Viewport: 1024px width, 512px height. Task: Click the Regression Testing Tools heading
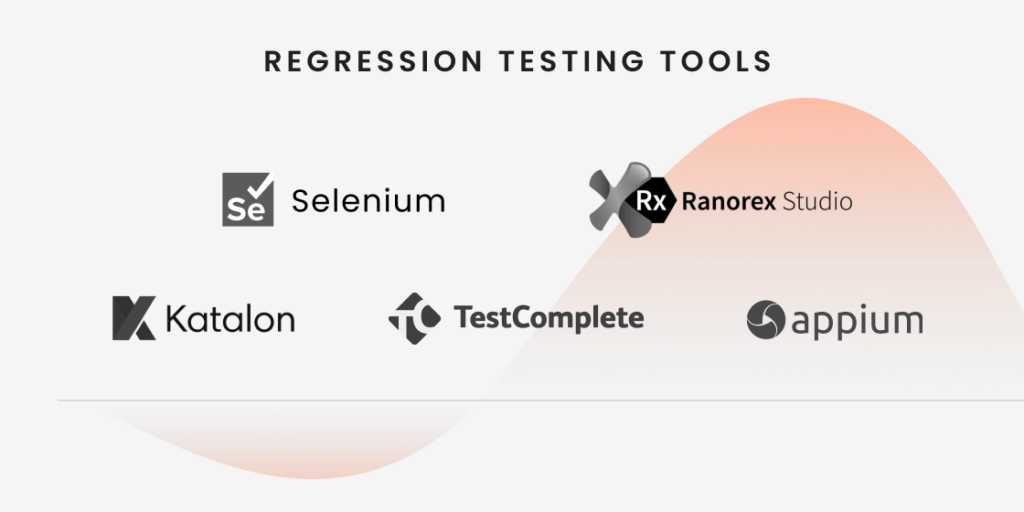pos(518,61)
